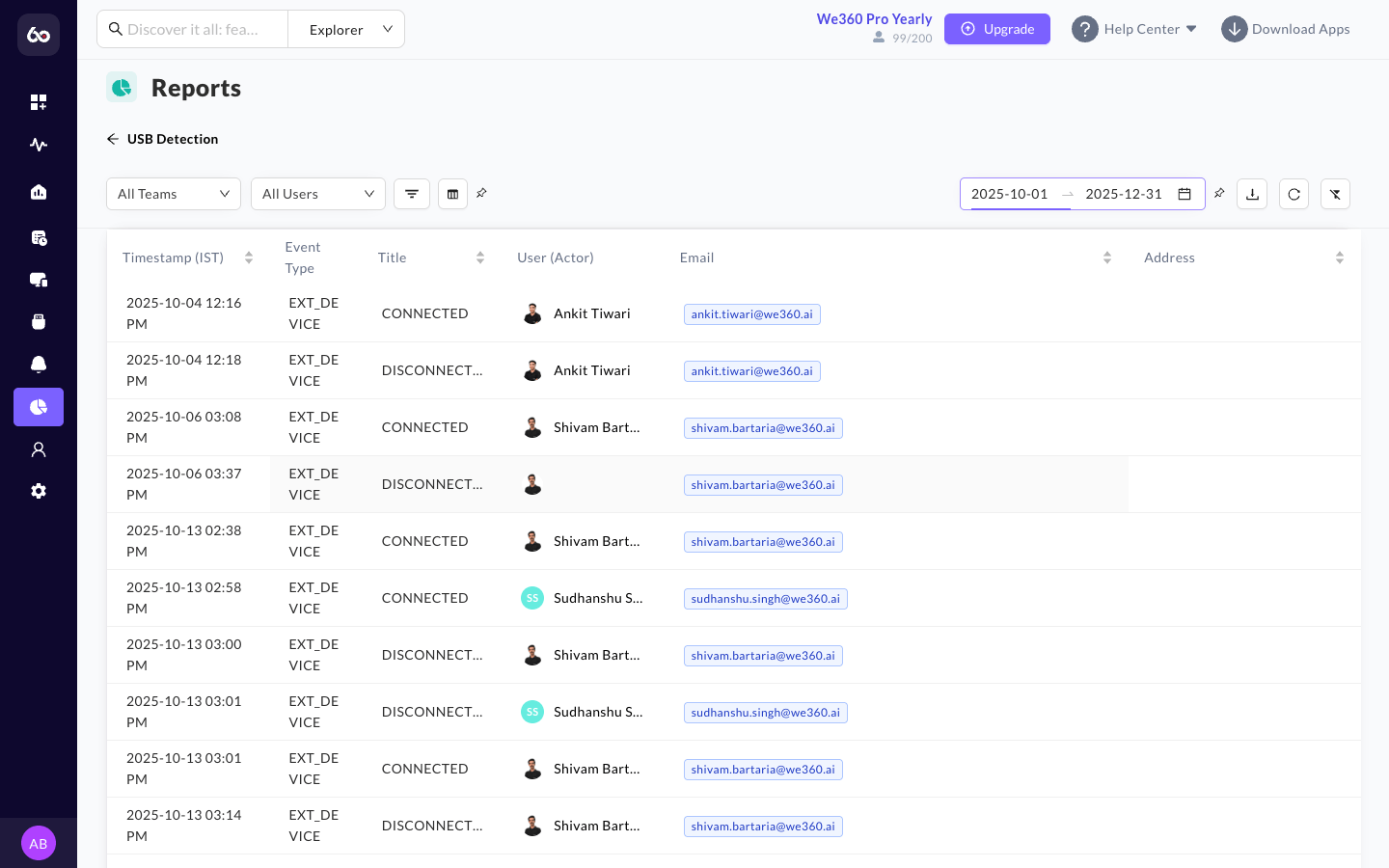
Task: Expand the Help Center menu
Action: pos(1134,29)
